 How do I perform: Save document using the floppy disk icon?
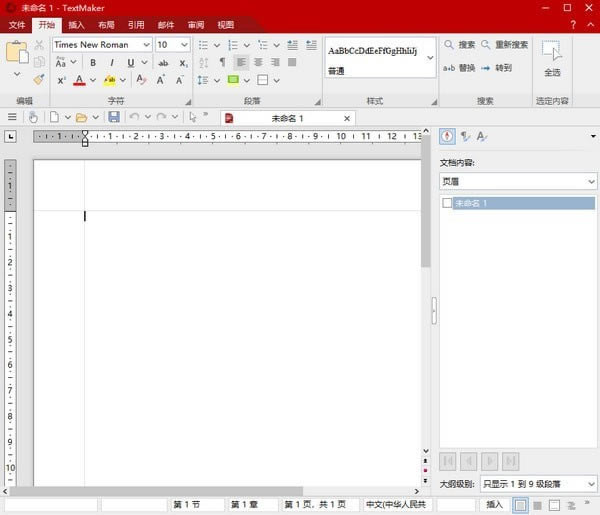114,117
